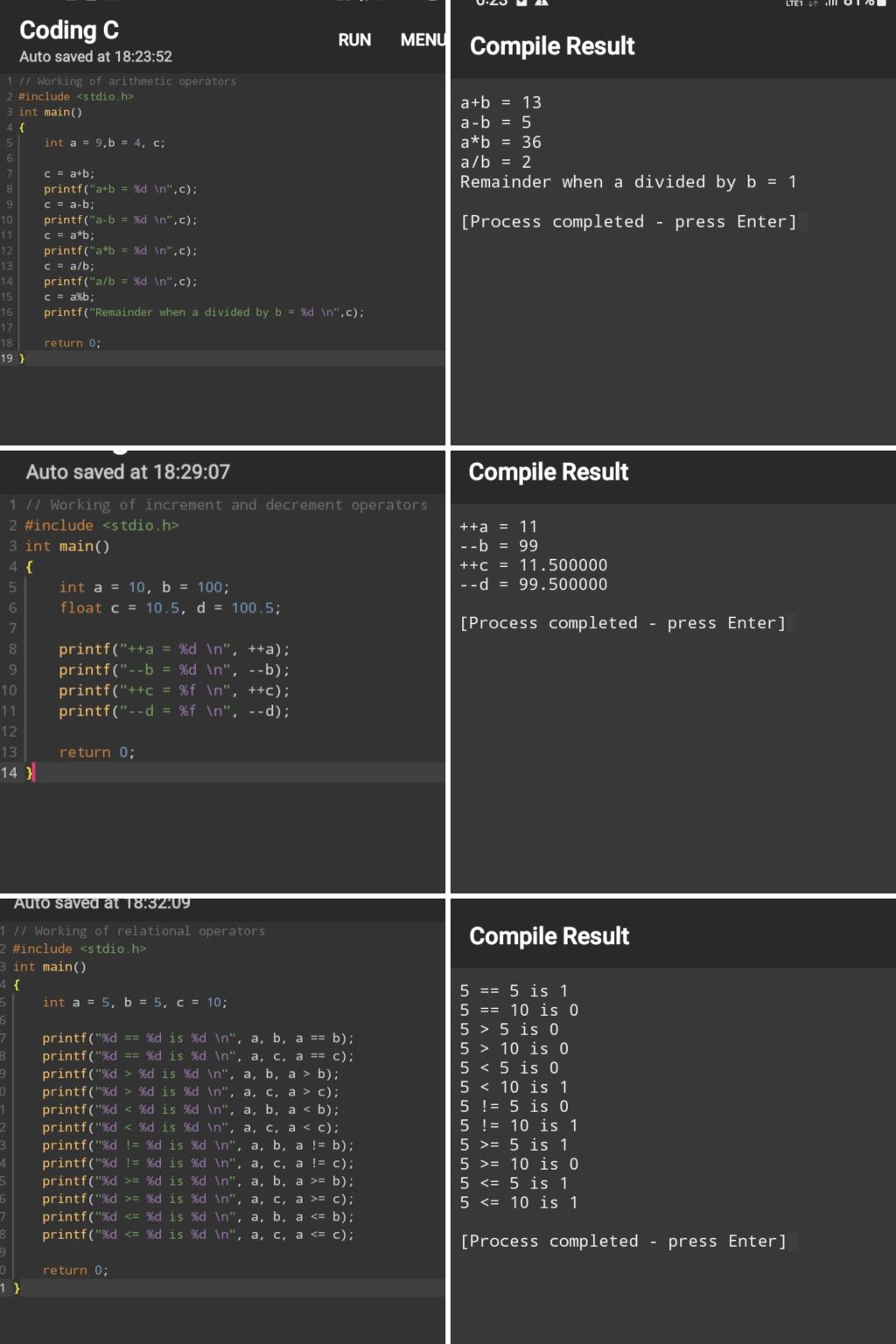
Task: Tap the 'Remainder when a divided by b = 1' output
Action: click(x=628, y=182)
